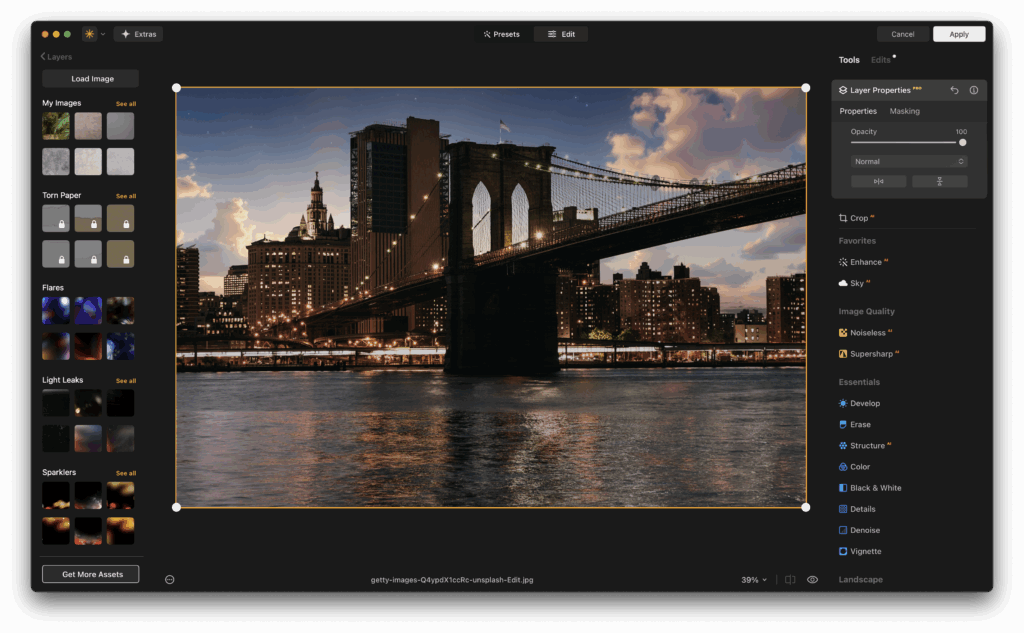Viewport: 1024px width, 633px height.
Task: Open the Crop tool
Action: [x=858, y=218]
